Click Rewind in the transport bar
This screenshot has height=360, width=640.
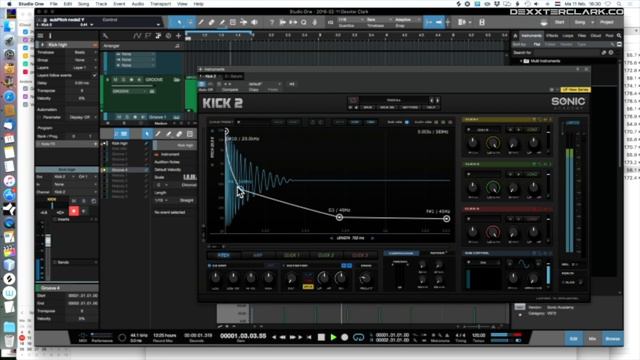[282, 337]
